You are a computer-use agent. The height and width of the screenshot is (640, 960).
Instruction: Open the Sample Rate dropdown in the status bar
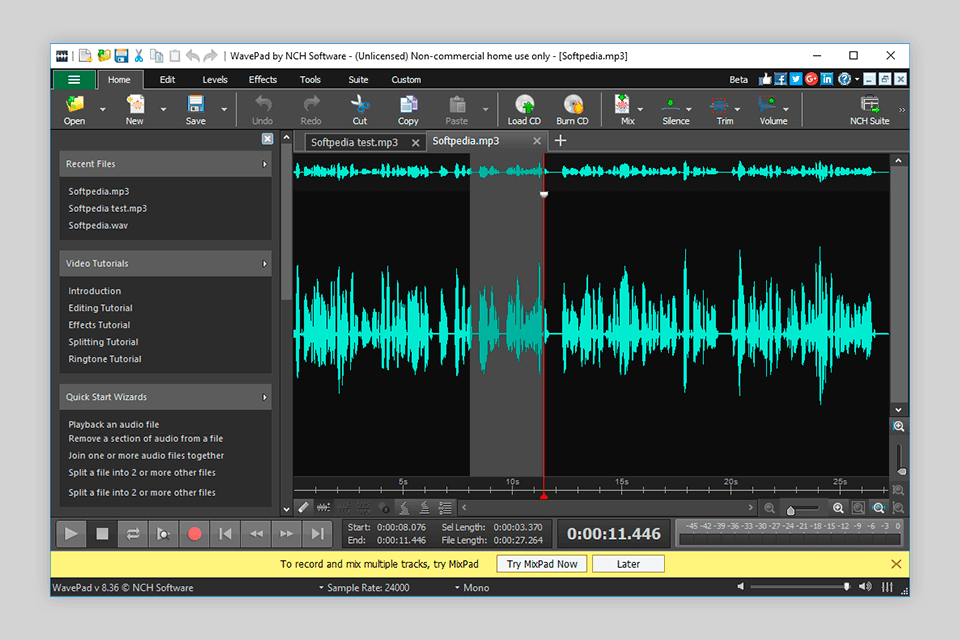[x=364, y=587]
